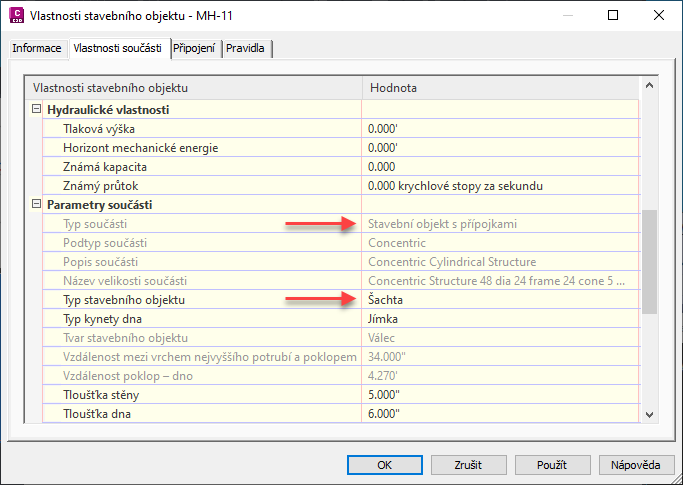Image resolution: width=683 pixels, height=485 pixels.
Task: Switch to the Informace tab
Action: [x=37, y=48]
